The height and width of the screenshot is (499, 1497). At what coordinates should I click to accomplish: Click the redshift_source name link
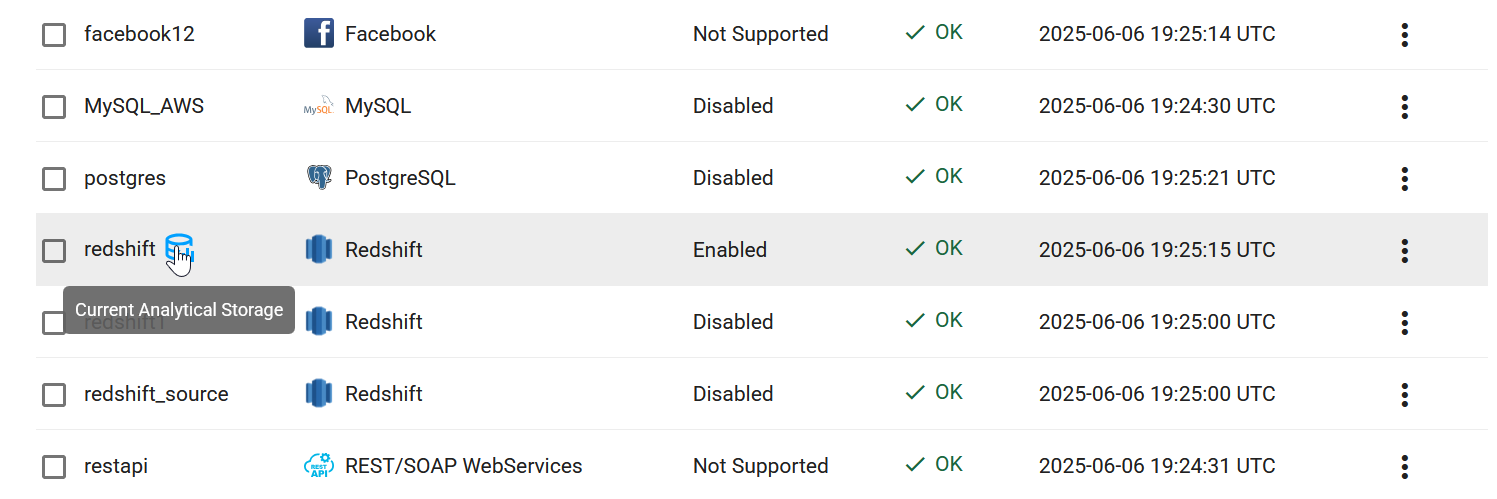coord(156,394)
